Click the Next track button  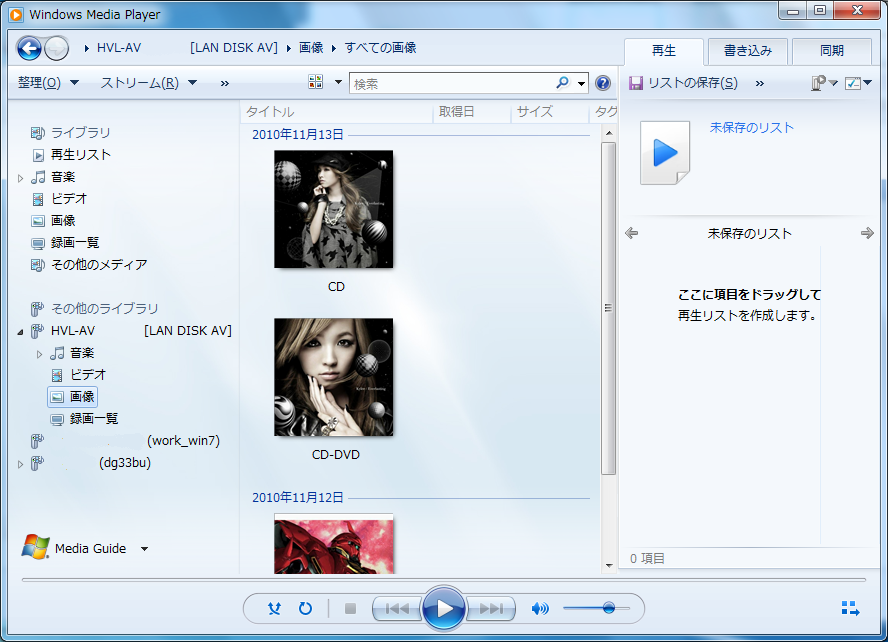click(x=490, y=609)
